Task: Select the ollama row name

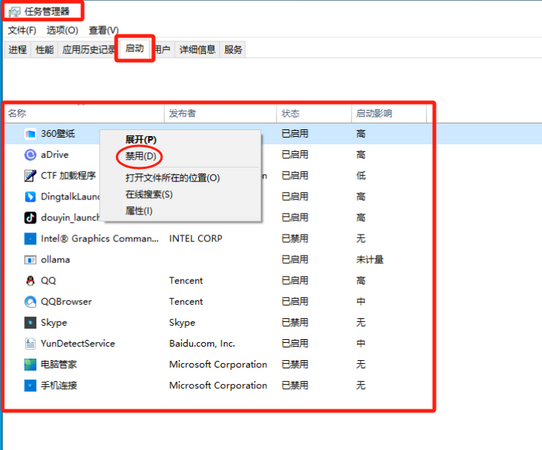Action: [55, 260]
